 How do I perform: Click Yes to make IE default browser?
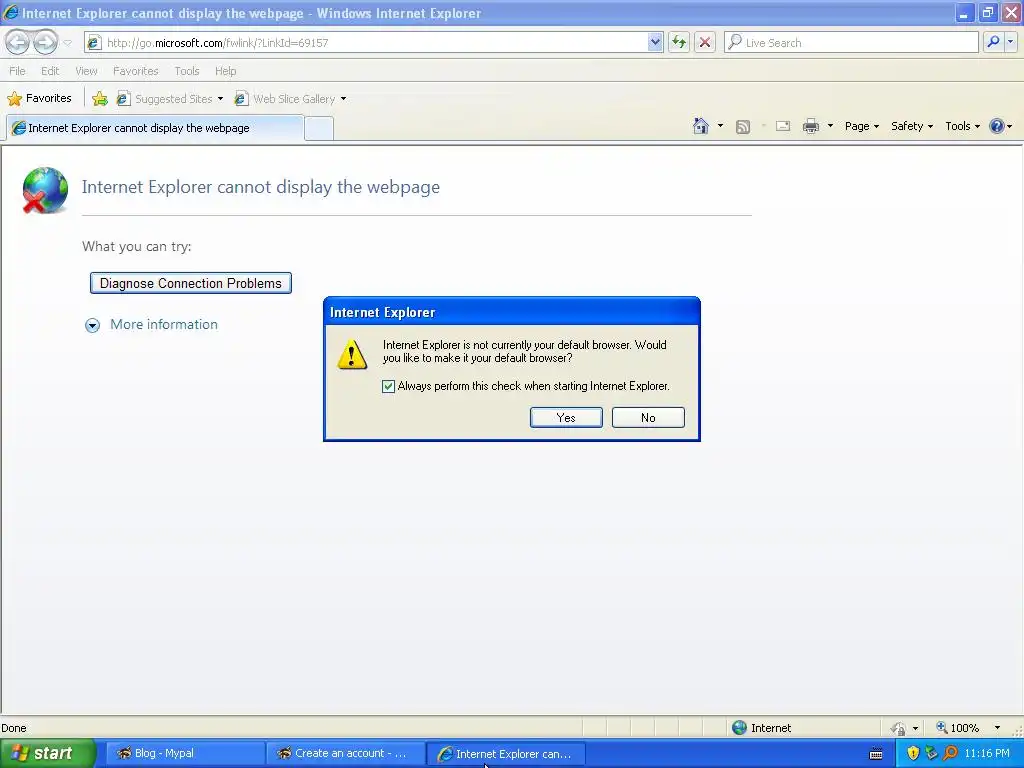[566, 417]
